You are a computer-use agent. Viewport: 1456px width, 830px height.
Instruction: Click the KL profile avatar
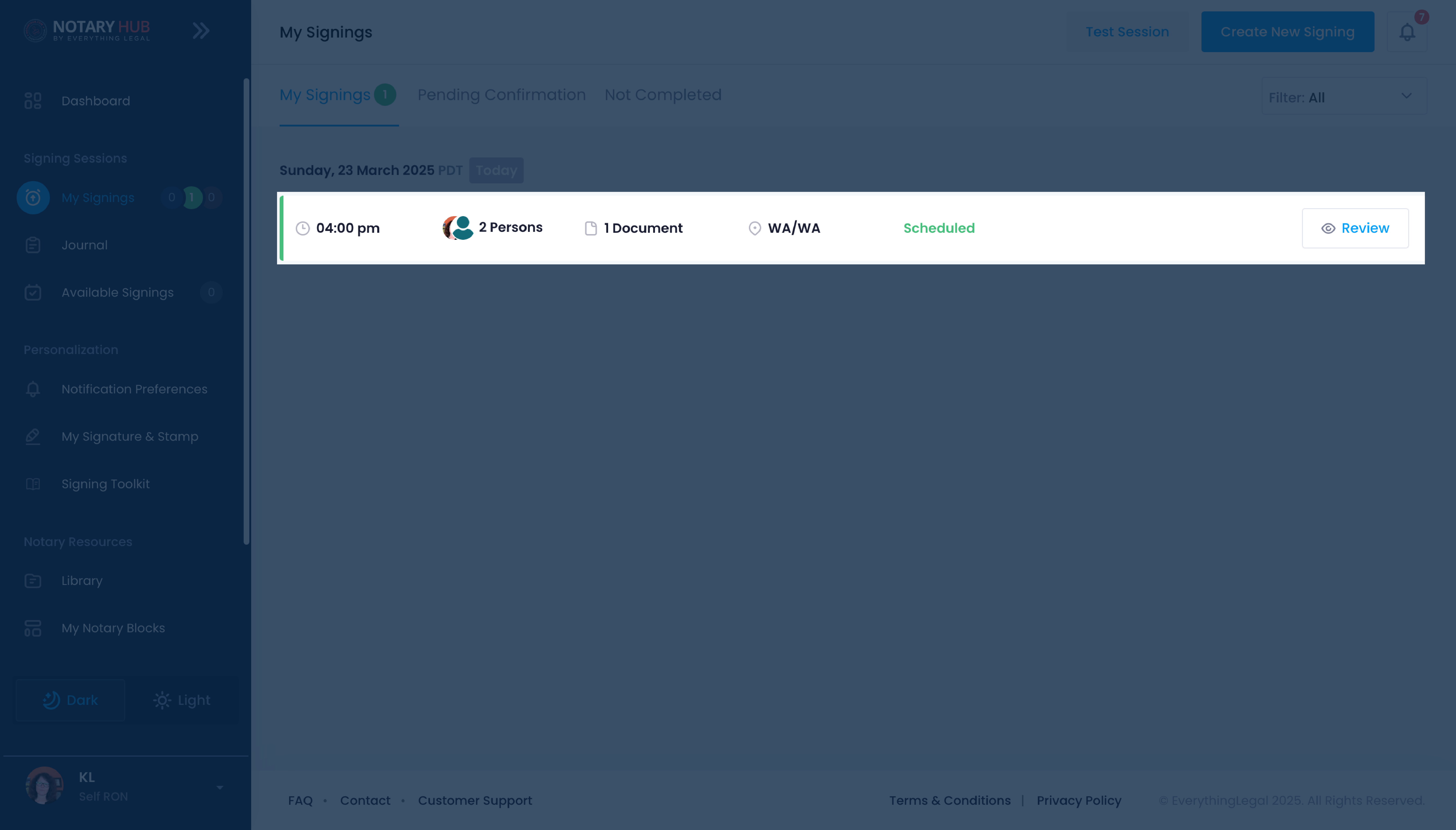coord(44,786)
